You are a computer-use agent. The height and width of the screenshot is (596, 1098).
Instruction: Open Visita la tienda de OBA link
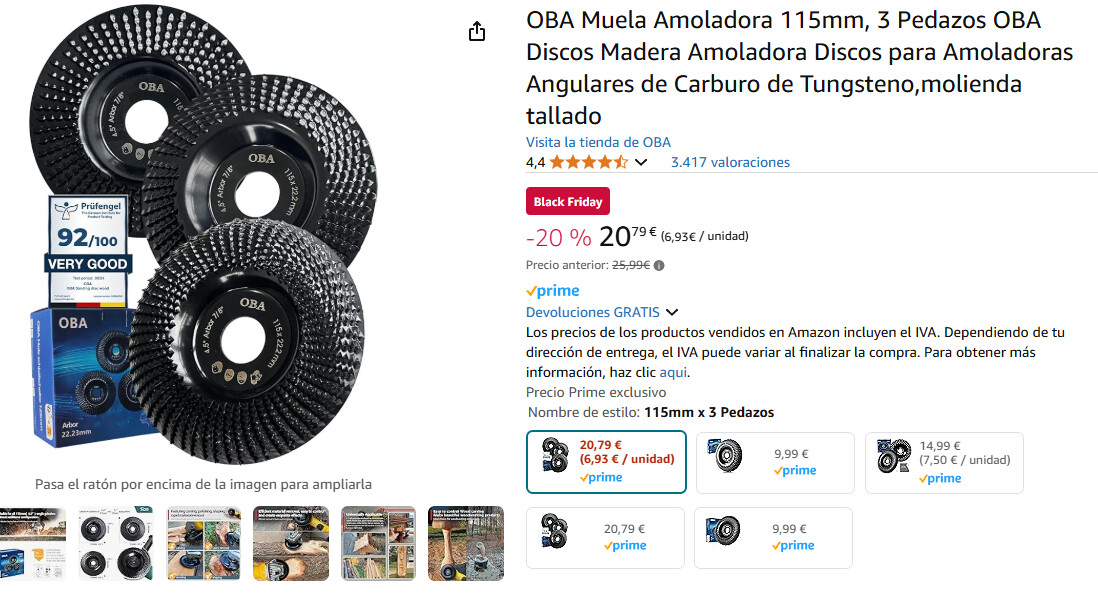[x=598, y=142]
